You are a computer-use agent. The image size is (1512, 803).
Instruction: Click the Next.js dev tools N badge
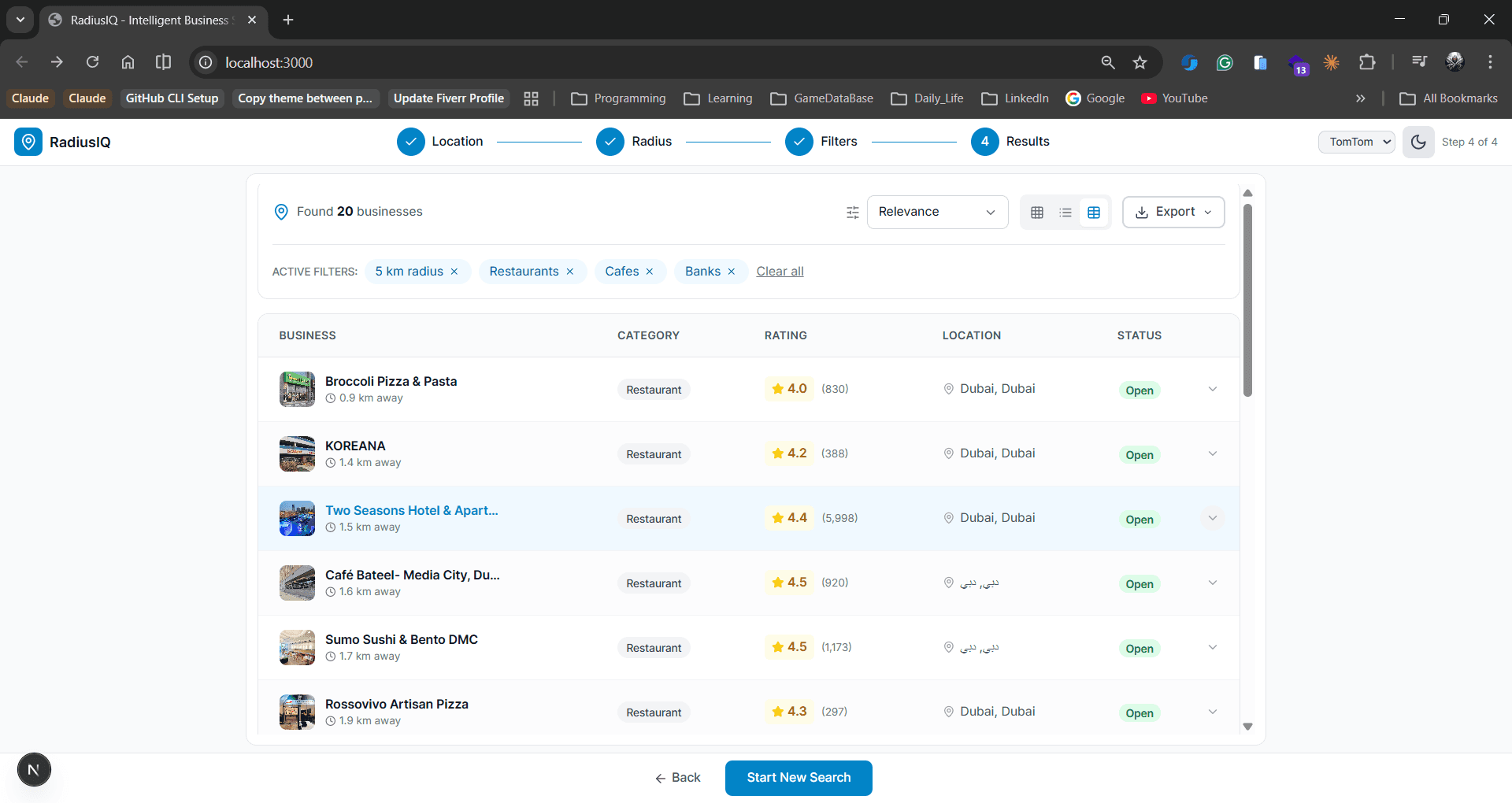34,770
